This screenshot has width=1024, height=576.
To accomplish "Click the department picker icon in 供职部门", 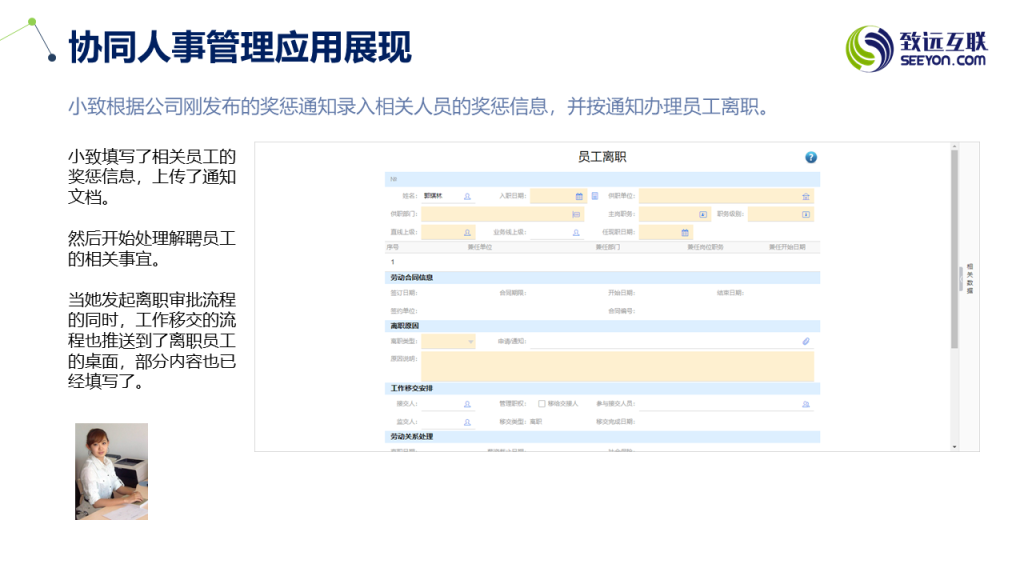I will coord(576,214).
